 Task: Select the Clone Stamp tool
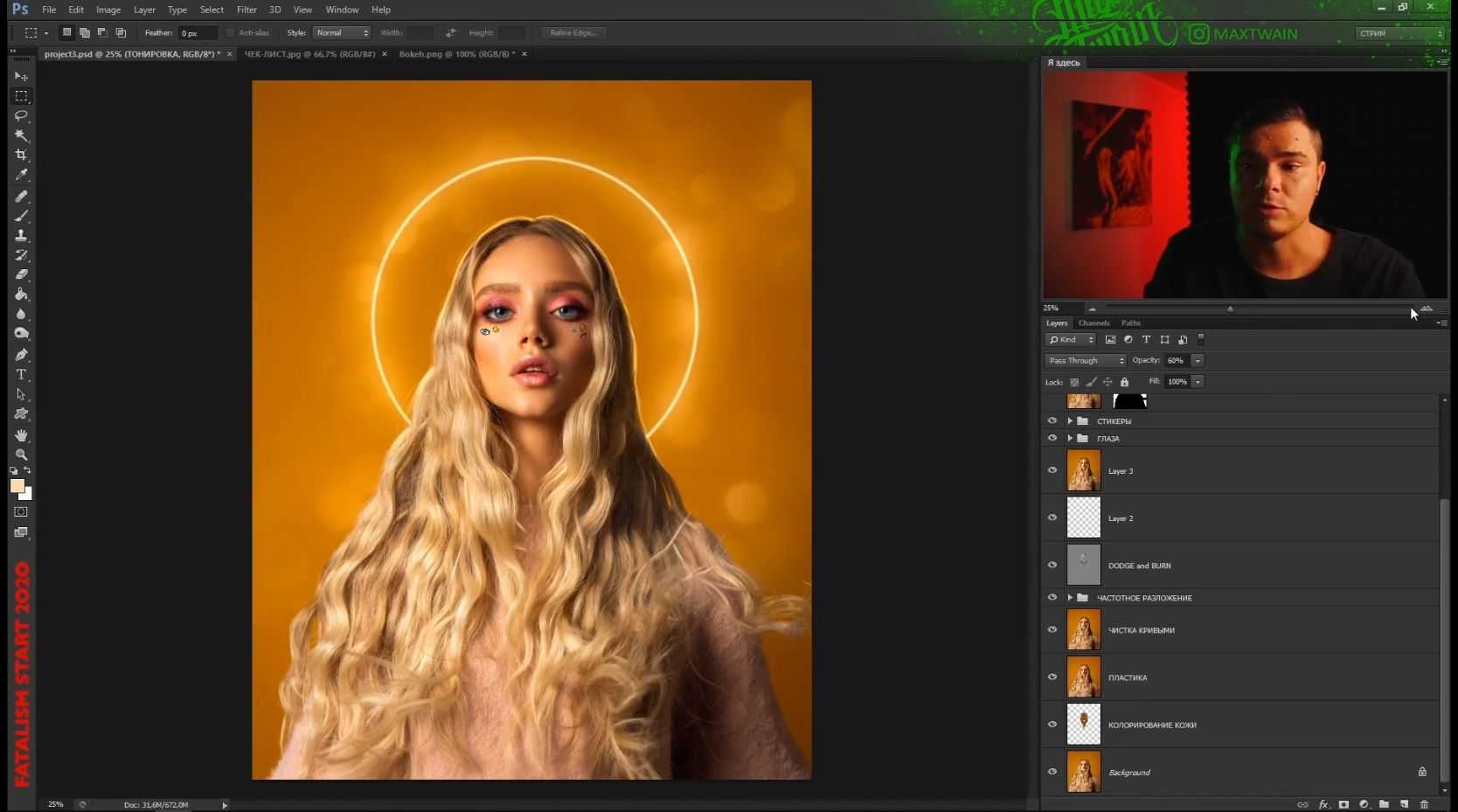pos(21,235)
